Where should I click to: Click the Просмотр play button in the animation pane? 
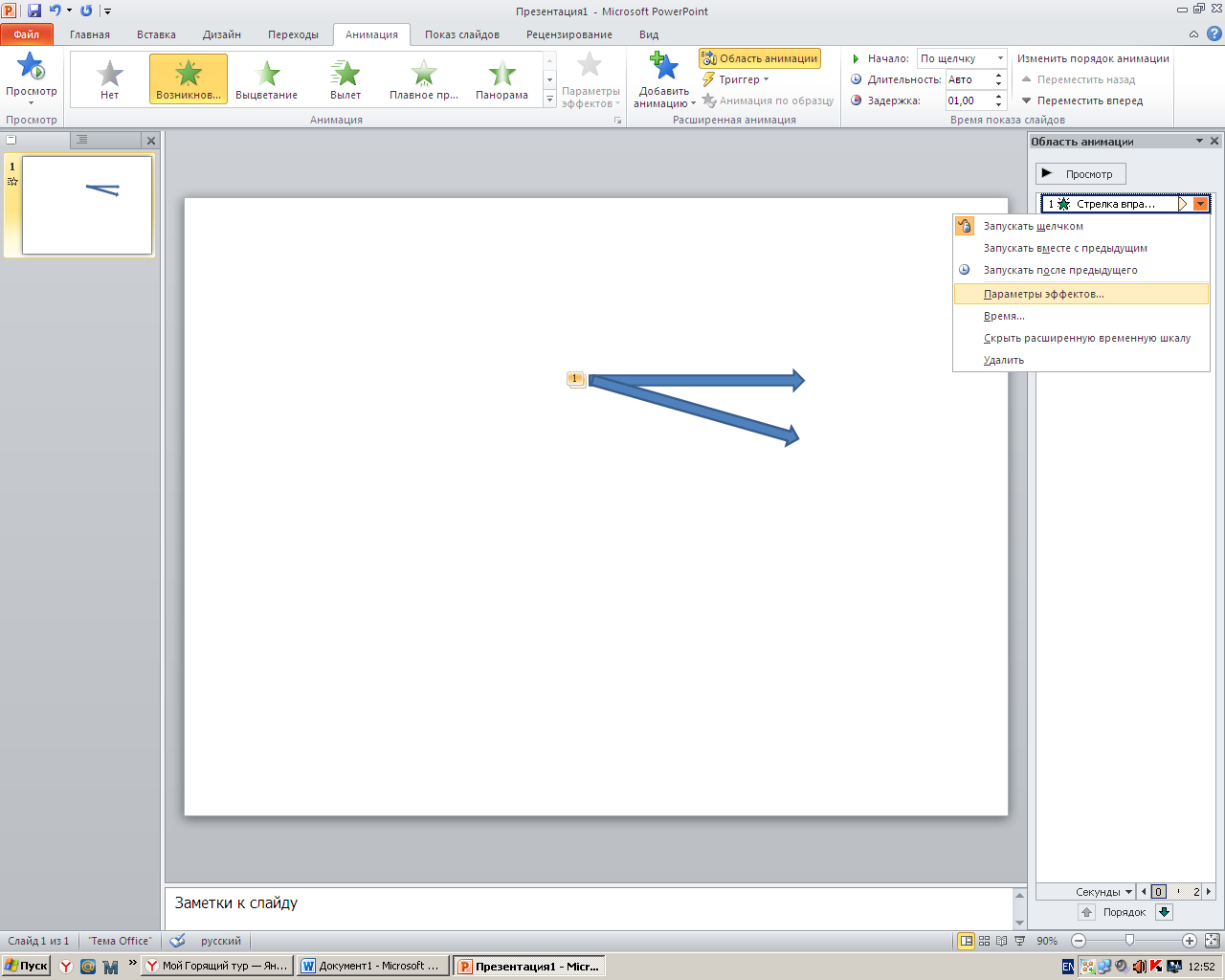[x=1080, y=174]
